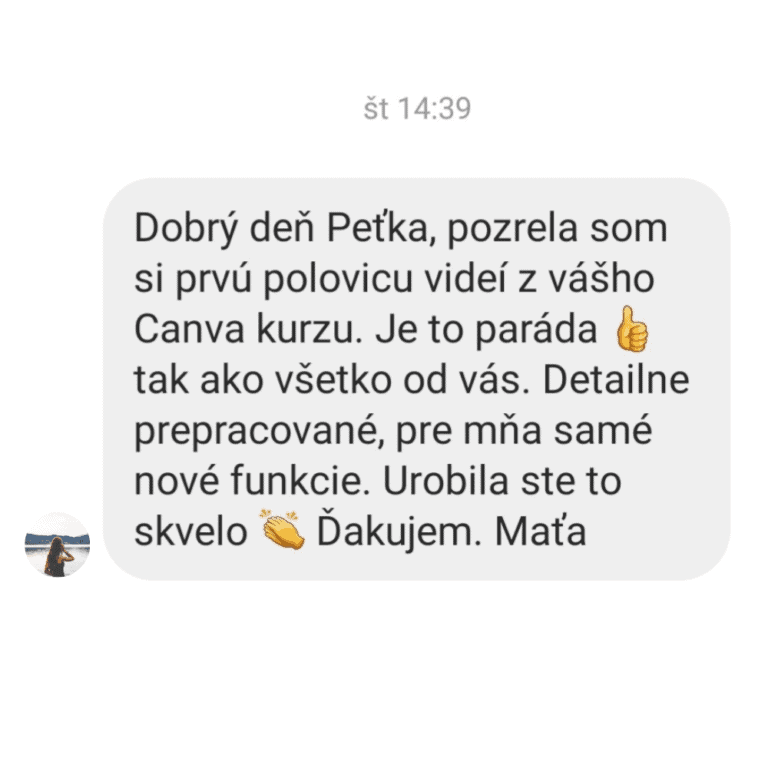
Task: Click the thumbs-up emoji in the message
Action: 632,329
